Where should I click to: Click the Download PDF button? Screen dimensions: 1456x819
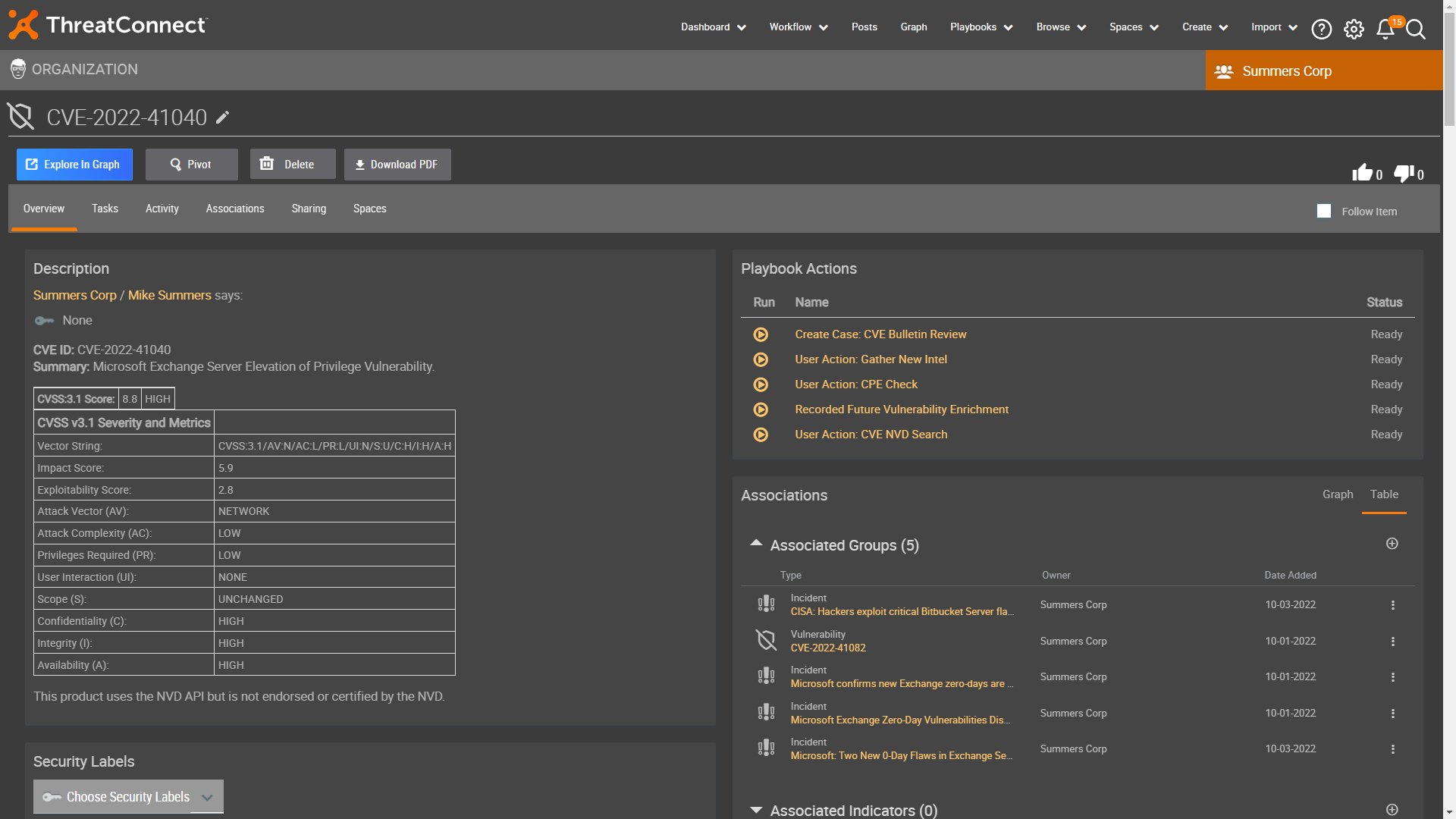(397, 165)
